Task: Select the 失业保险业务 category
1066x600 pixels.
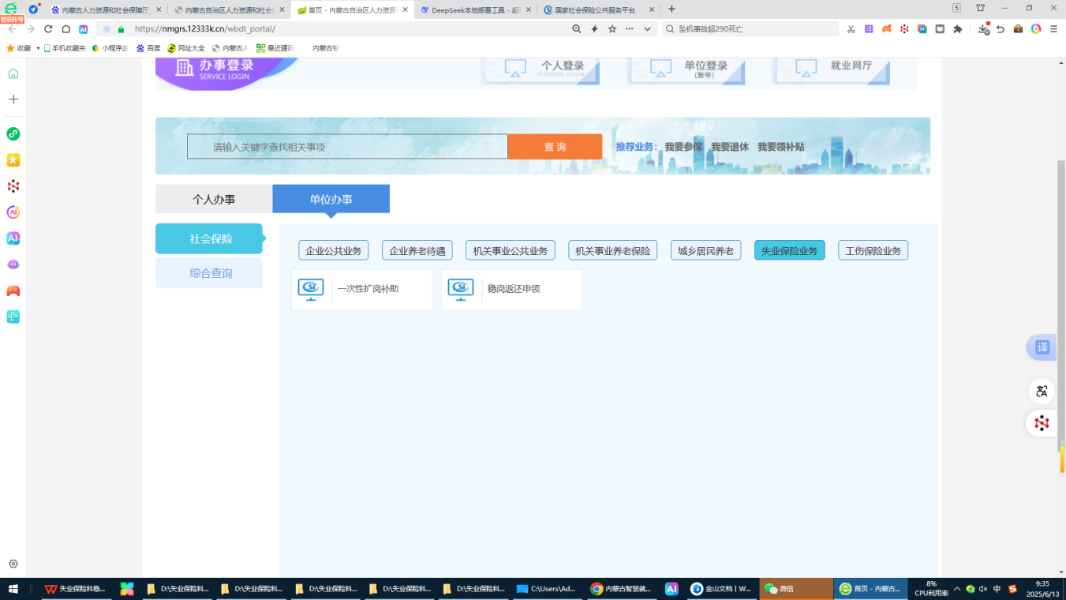Action: [x=789, y=250]
